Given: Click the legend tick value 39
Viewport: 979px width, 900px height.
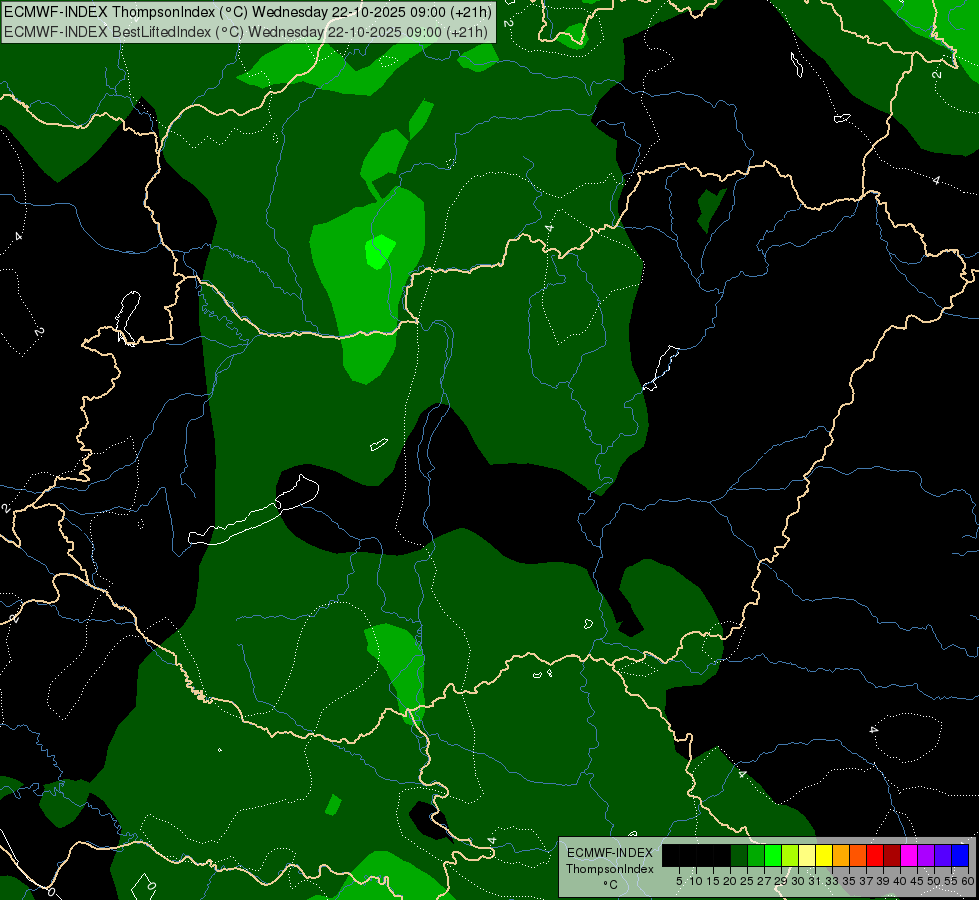Looking at the screenshot, I should [x=883, y=881].
